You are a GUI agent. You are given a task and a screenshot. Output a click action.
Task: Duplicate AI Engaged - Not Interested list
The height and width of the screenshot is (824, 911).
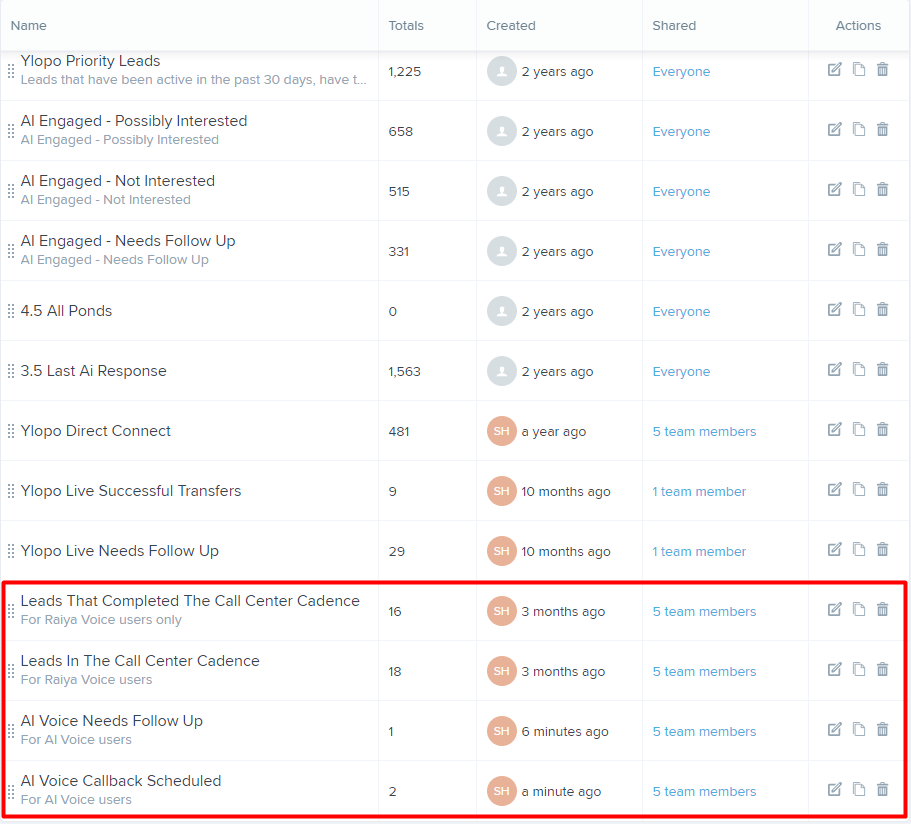858,189
